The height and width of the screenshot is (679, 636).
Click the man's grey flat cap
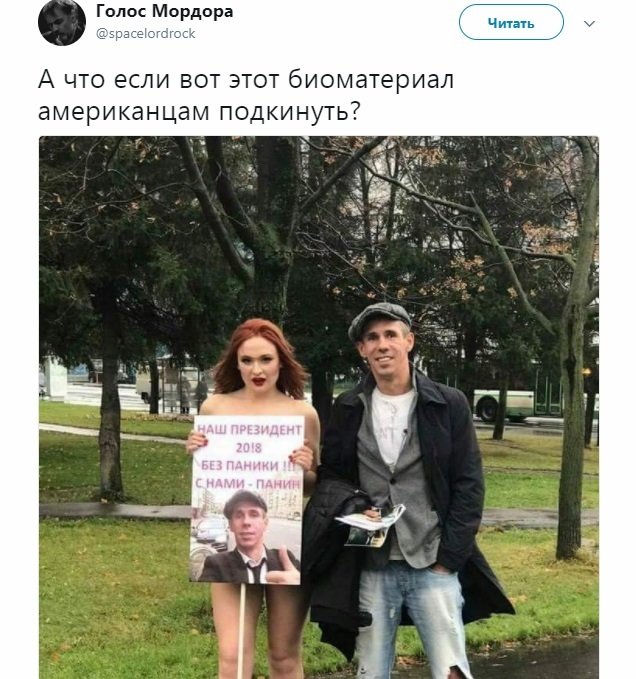379,320
